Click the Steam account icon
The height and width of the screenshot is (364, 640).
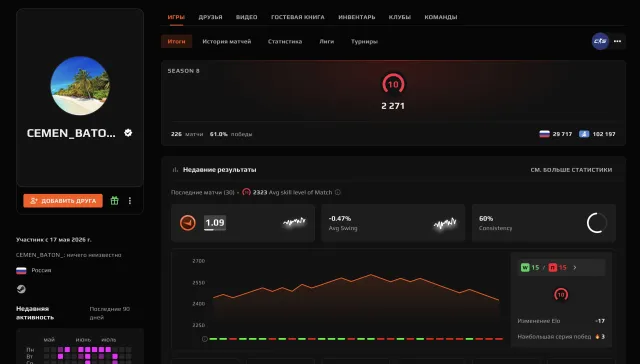point(21,289)
